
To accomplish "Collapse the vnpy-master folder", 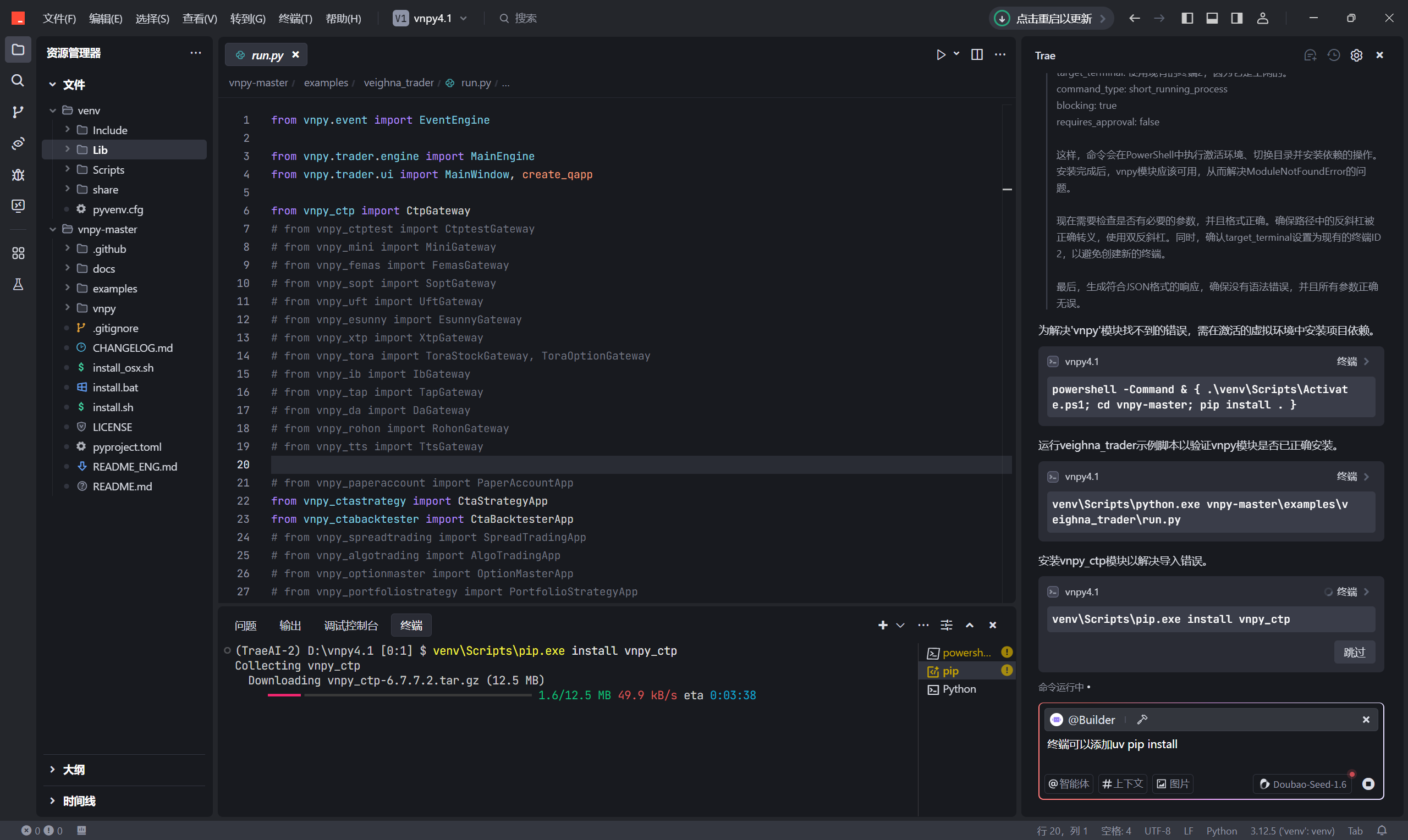I will pyautogui.click(x=53, y=229).
